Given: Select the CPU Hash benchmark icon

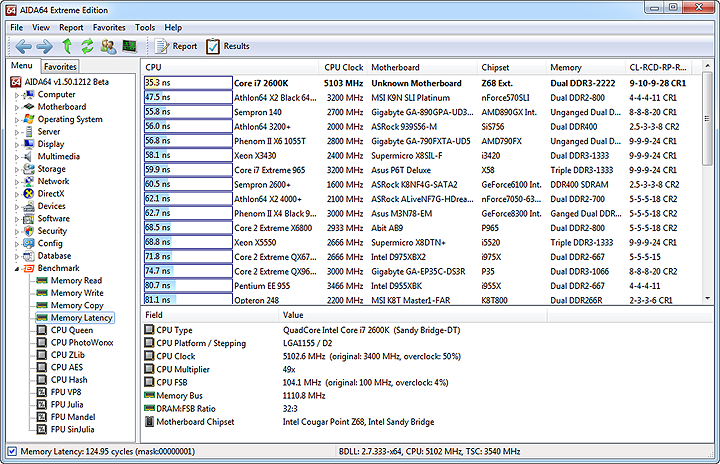Looking at the screenshot, I should [x=42, y=379].
